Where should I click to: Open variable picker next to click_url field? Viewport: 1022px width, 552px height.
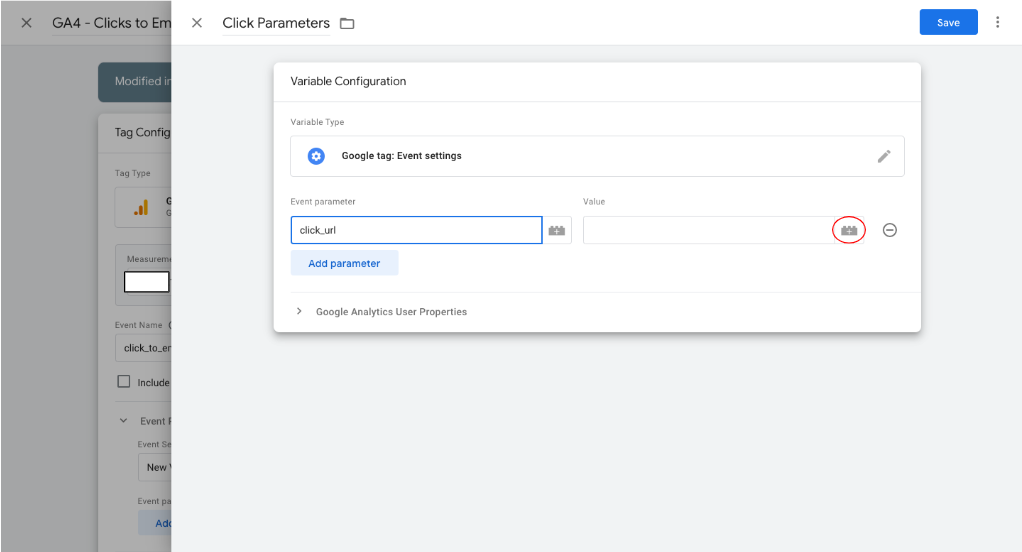coord(557,231)
